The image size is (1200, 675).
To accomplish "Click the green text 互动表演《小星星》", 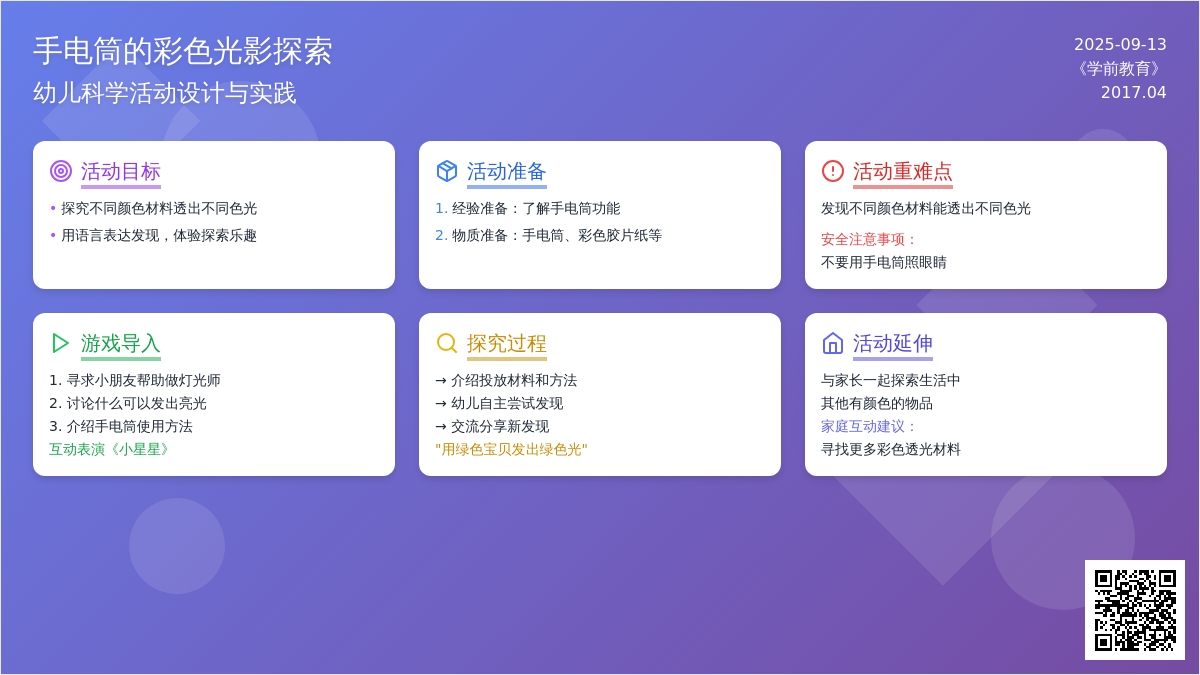I will (x=112, y=449).
